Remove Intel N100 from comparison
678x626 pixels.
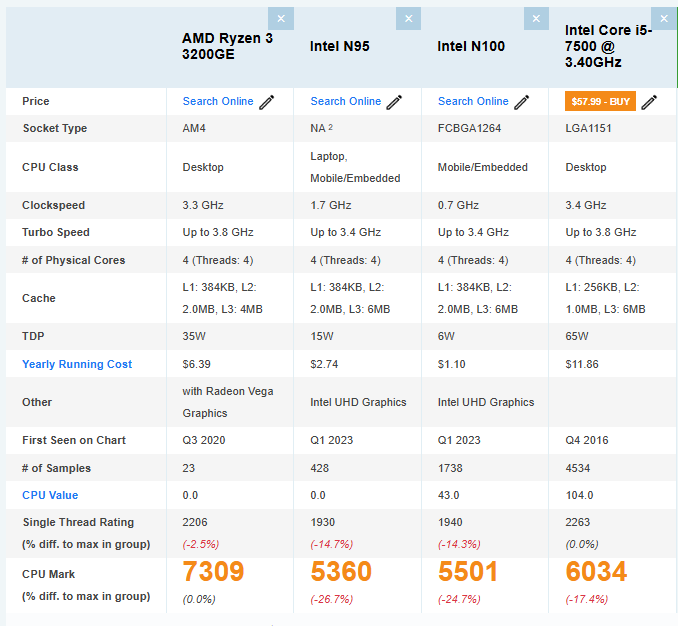point(536,19)
